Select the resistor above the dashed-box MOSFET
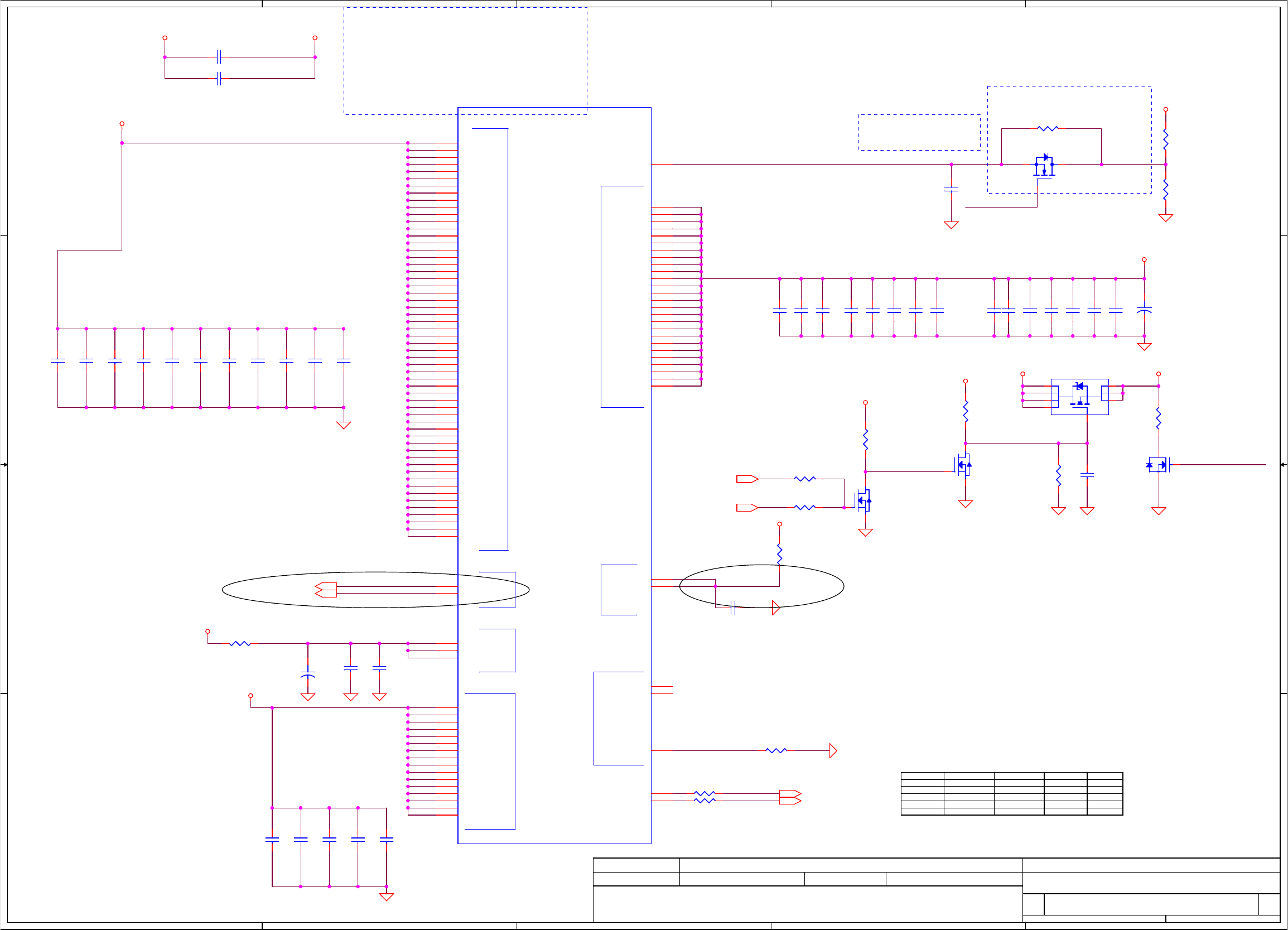 [1048, 129]
